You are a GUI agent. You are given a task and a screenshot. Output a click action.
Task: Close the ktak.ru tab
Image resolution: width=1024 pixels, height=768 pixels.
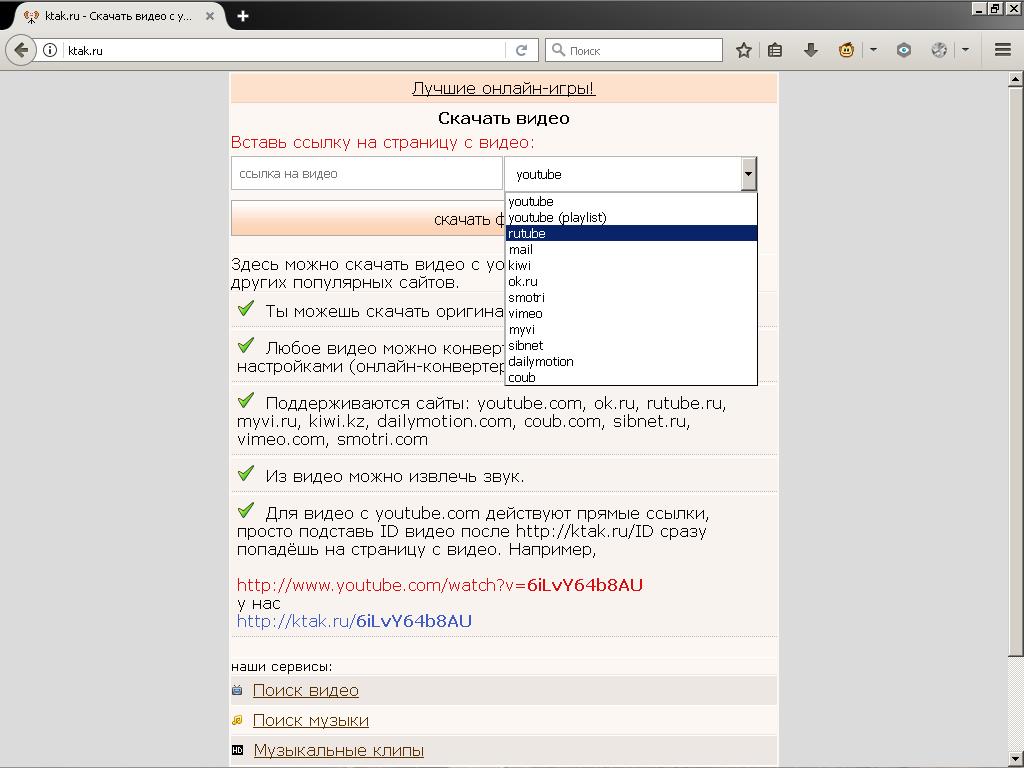click(x=210, y=16)
